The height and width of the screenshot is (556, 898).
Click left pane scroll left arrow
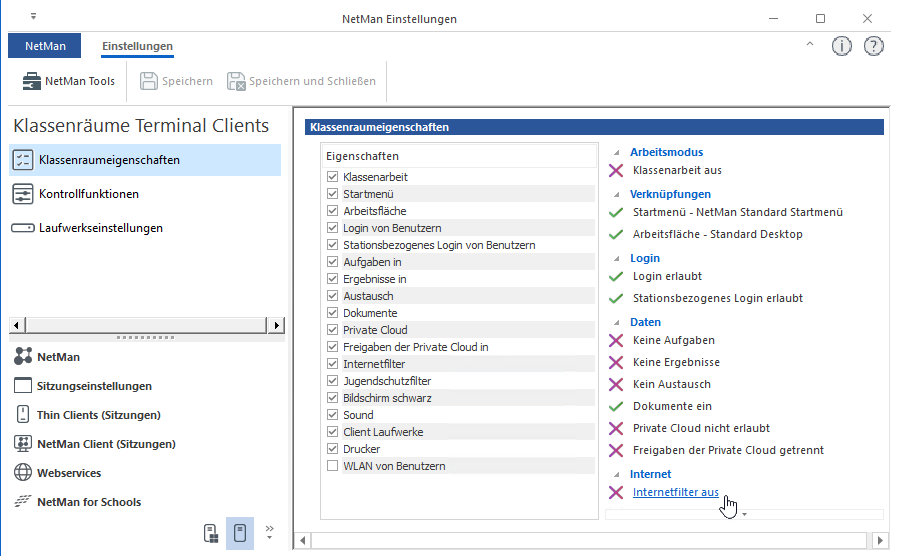(x=17, y=325)
